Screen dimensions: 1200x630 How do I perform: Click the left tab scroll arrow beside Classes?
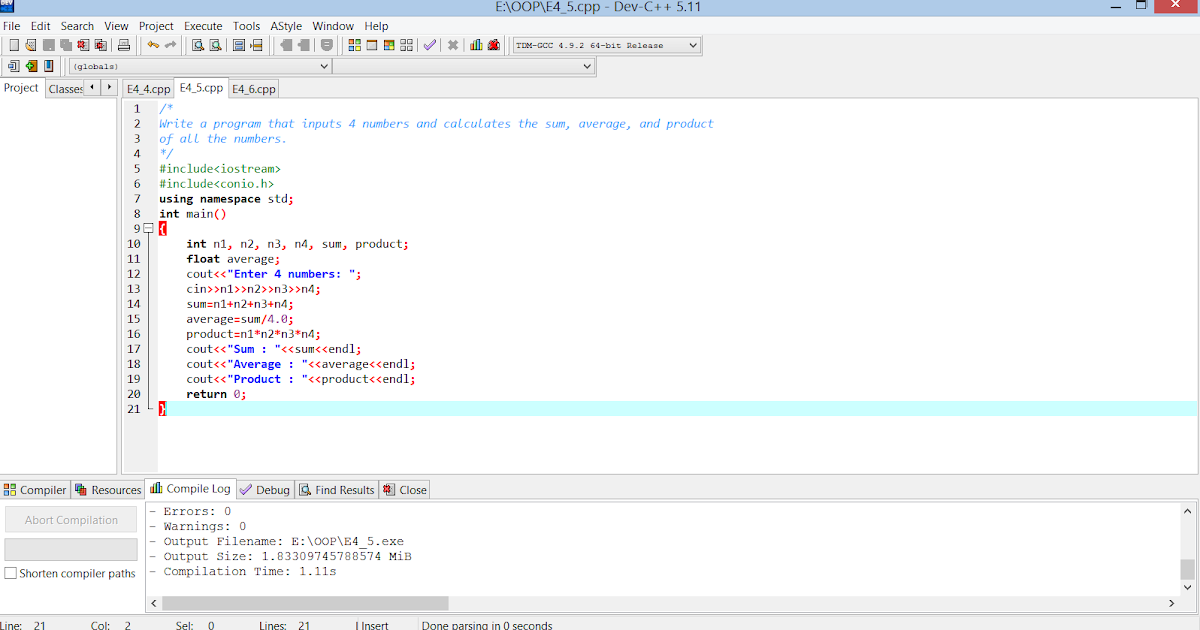click(x=93, y=87)
